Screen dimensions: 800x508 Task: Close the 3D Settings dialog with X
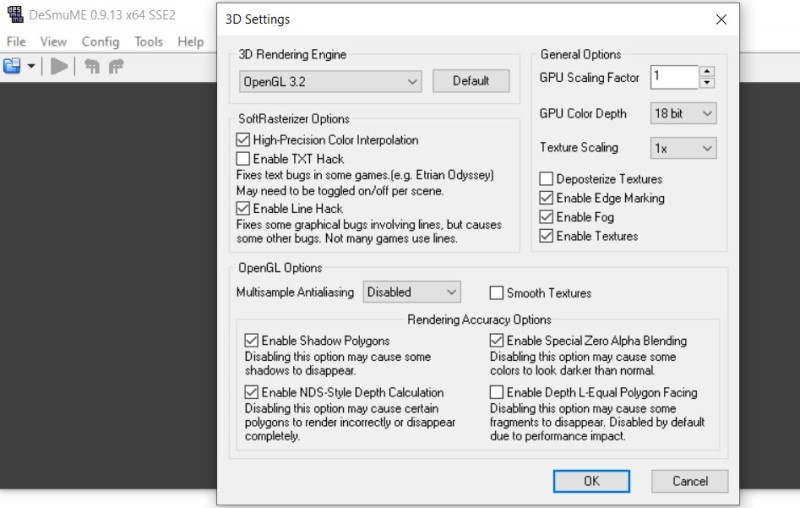[x=720, y=19]
